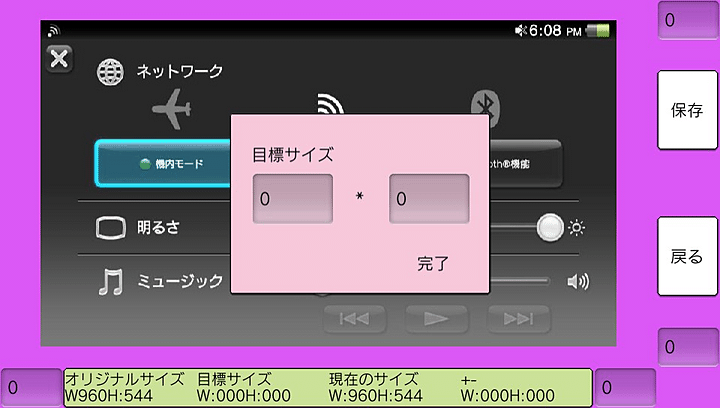Click the network globe icon

(x=110, y=72)
